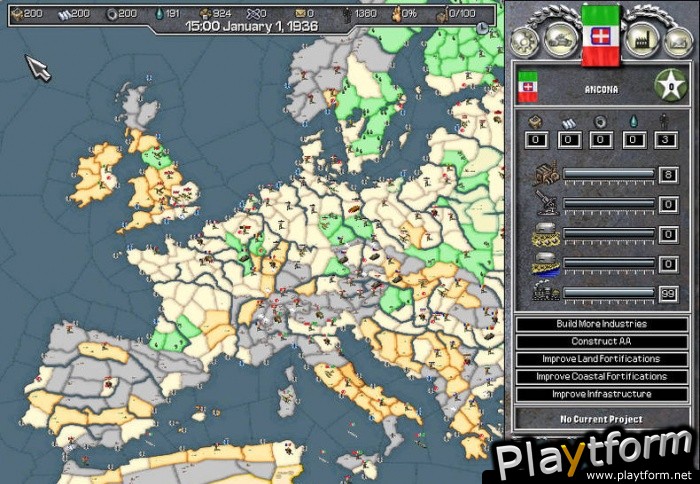Click the anti-aircraft gun icon

[546, 204]
